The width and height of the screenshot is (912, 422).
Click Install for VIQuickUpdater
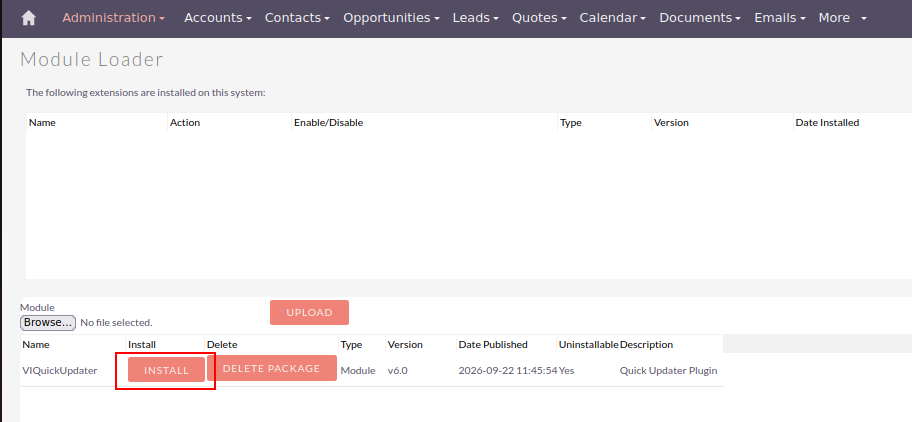point(166,370)
